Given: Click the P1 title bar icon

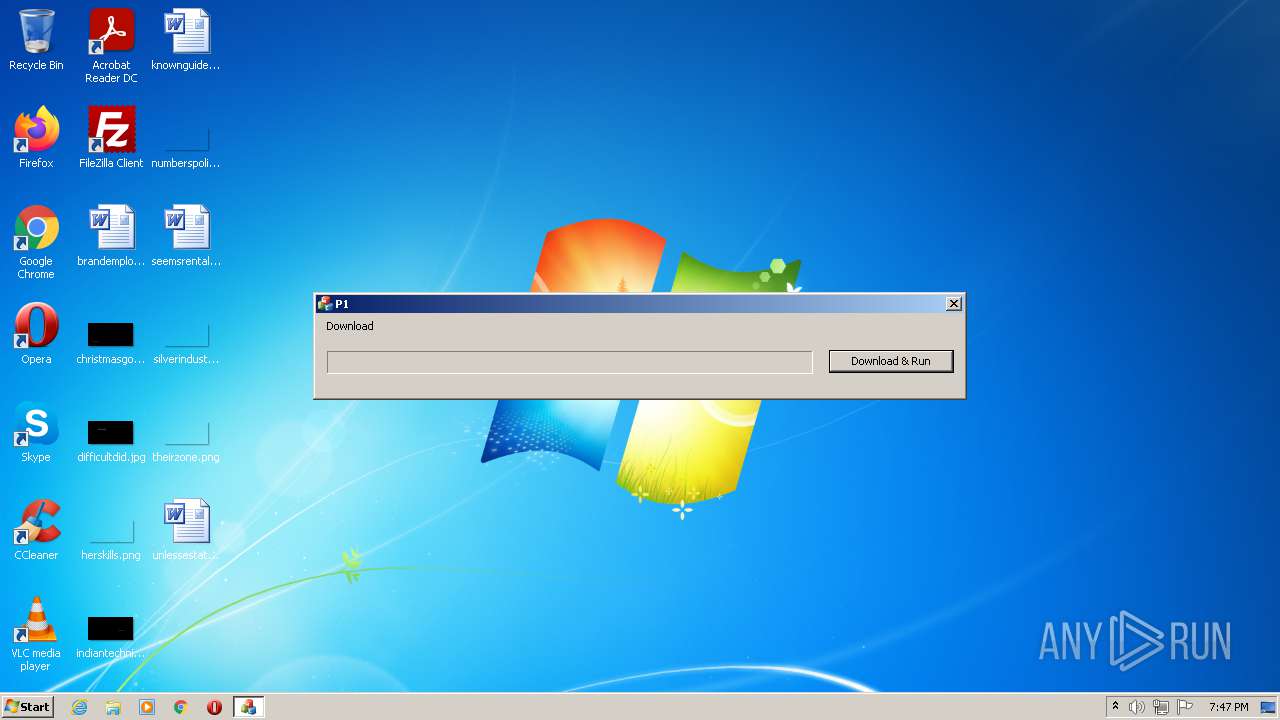Looking at the screenshot, I should [x=324, y=303].
